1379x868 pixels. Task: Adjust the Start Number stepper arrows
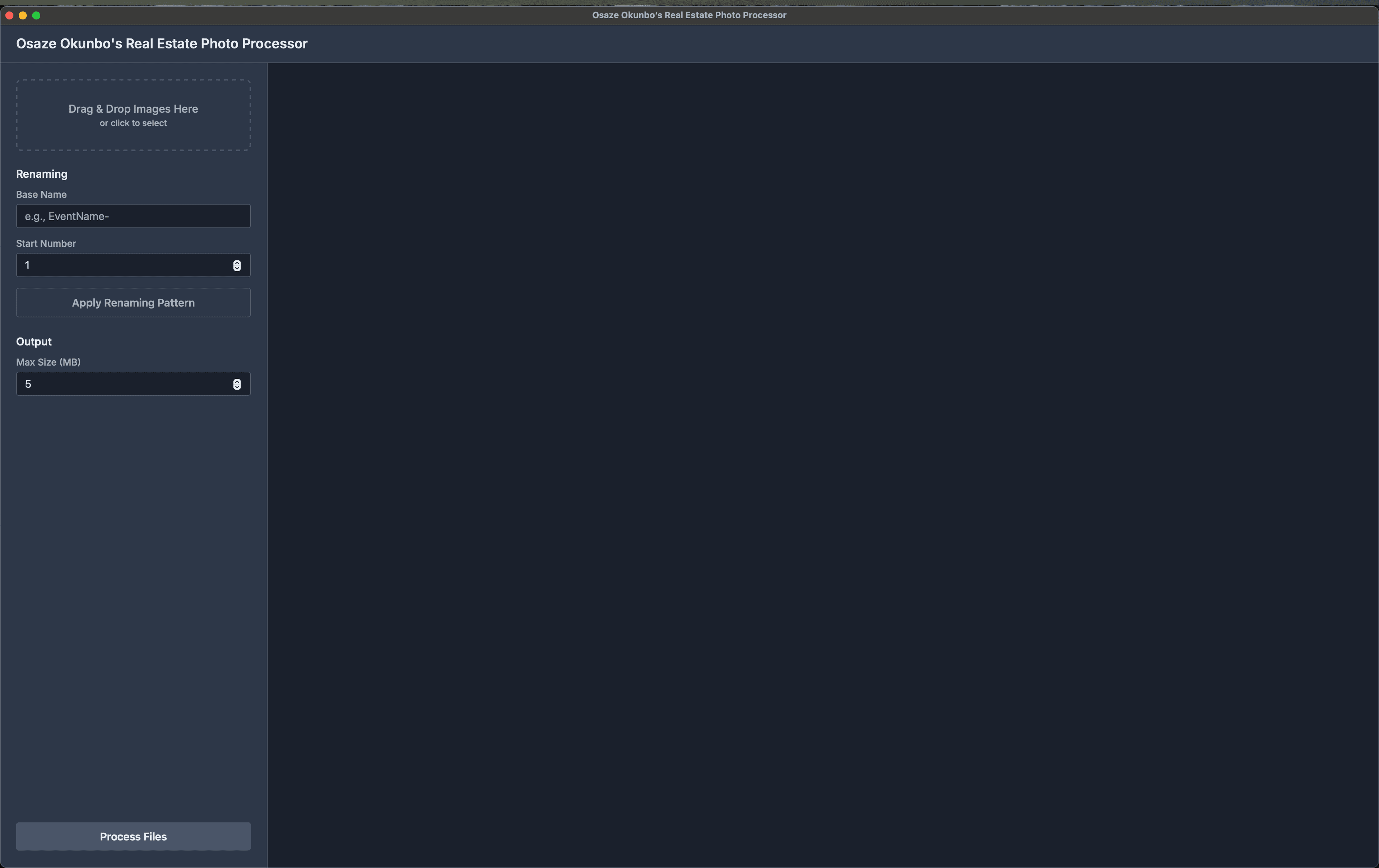point(237,265)
